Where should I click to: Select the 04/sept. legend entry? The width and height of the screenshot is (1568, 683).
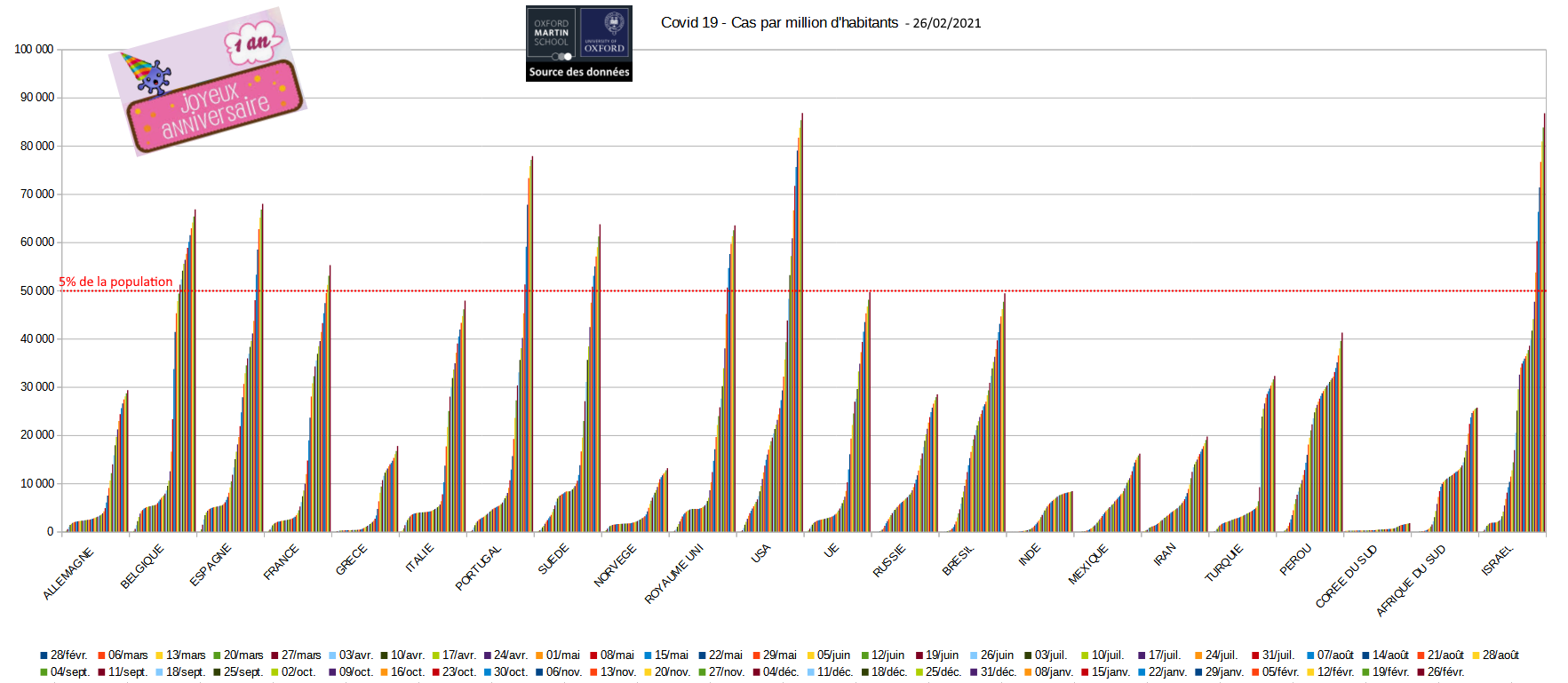pos(69,672)
